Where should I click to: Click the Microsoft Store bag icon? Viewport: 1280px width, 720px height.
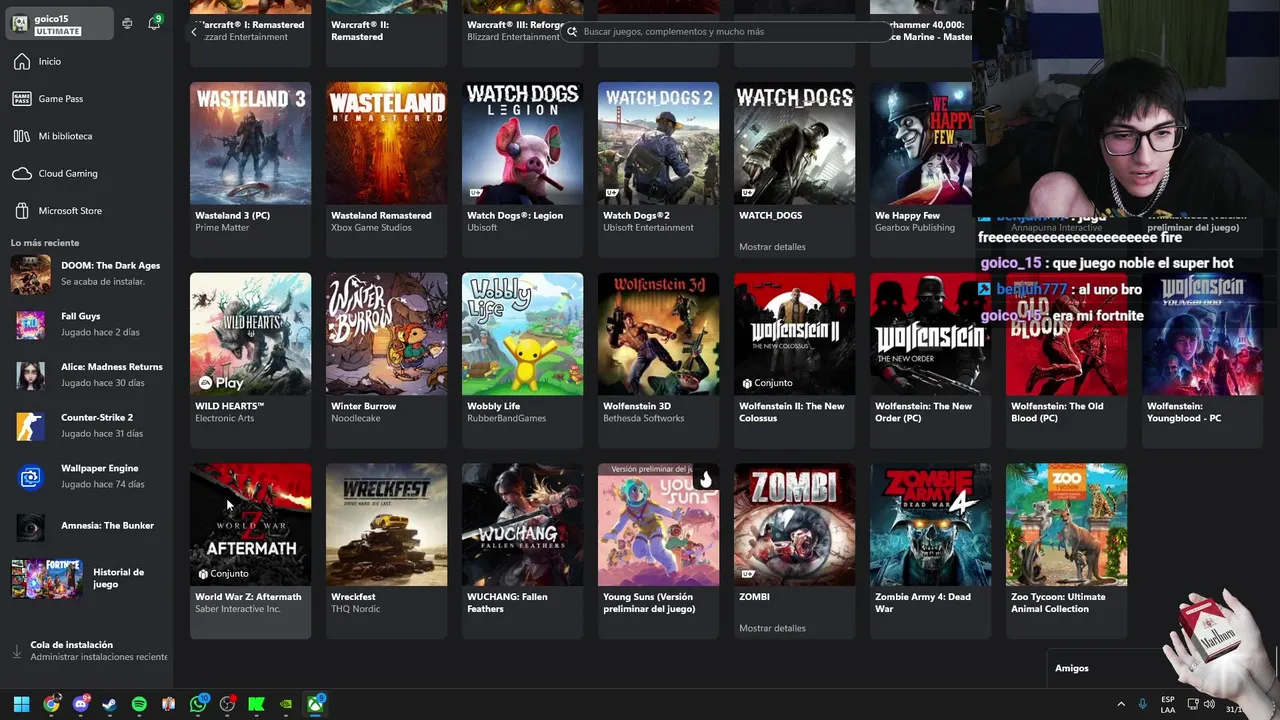point(22,211)
